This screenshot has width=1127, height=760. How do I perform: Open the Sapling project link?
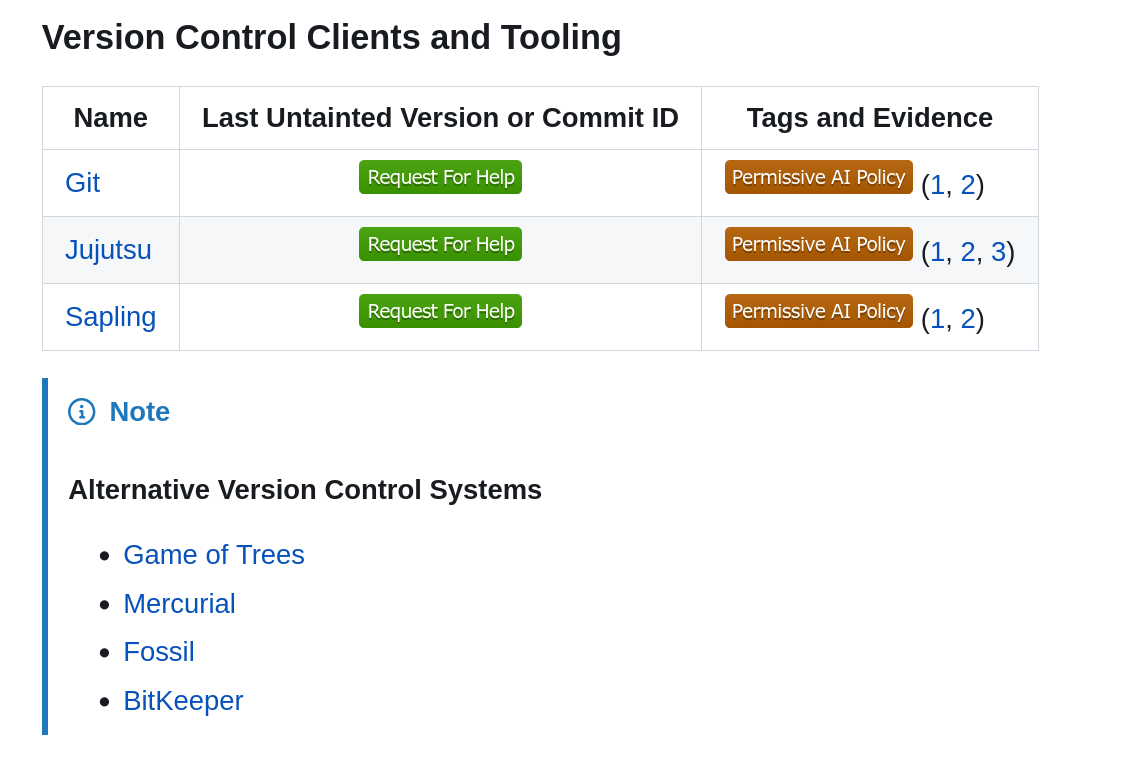point(111,316)
